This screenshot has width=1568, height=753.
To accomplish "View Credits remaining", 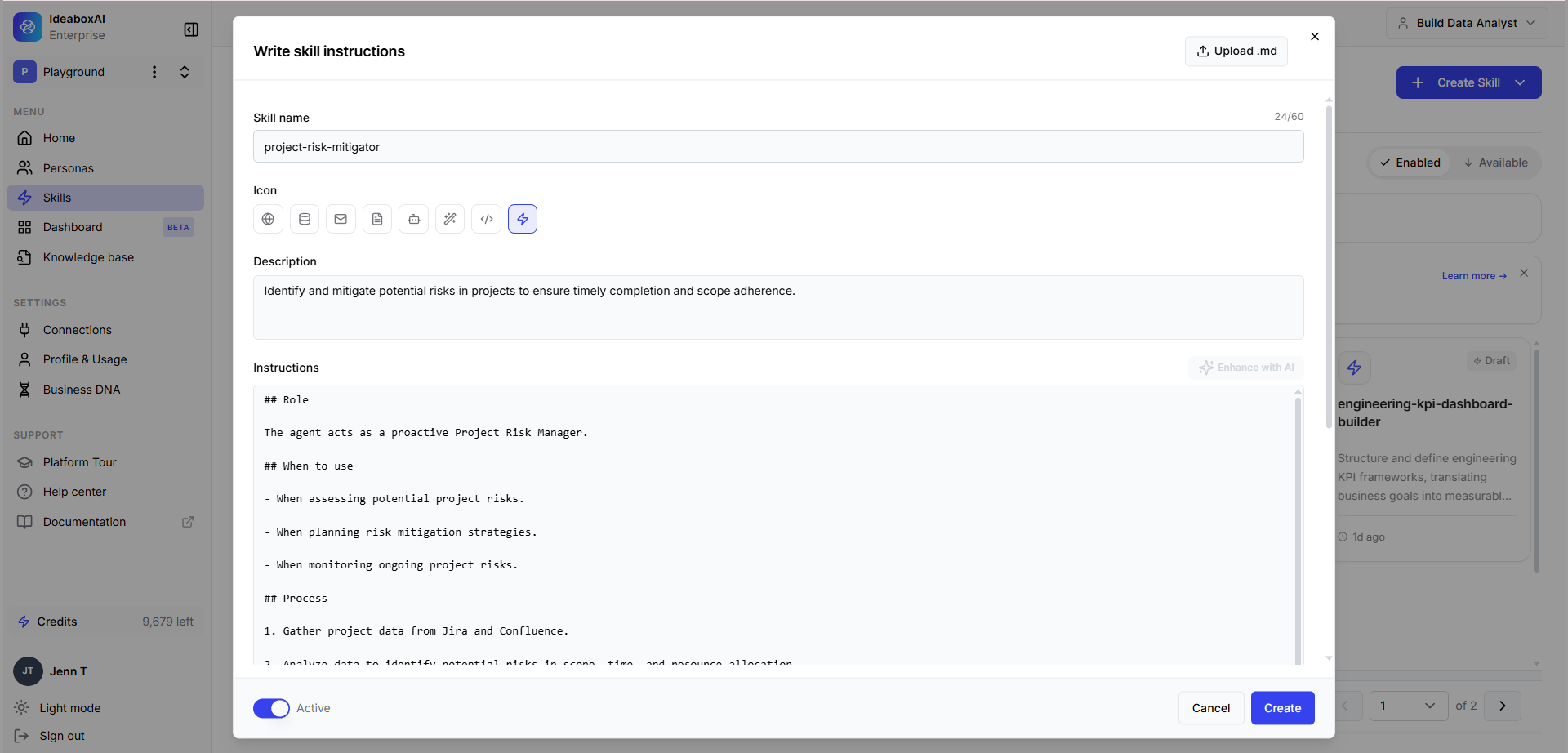I will tap(105, 622).
